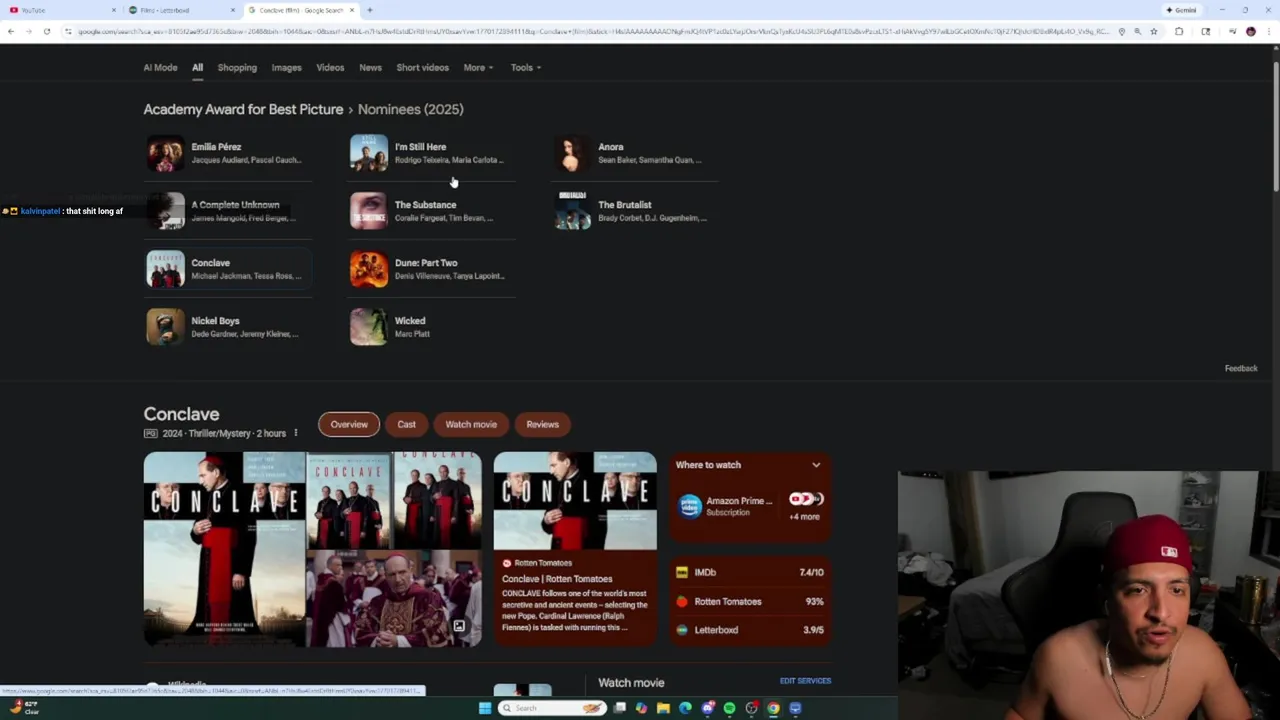Open Spotify from the taskbar

point(729,708)
